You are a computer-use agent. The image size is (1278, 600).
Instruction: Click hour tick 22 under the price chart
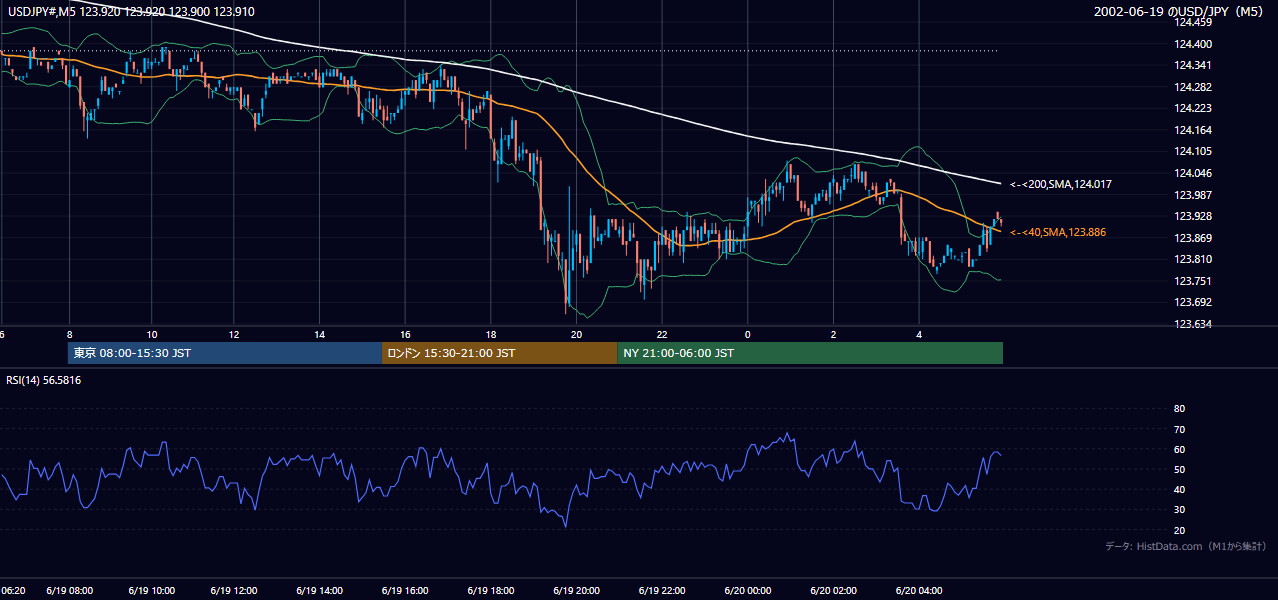[662, 334]
